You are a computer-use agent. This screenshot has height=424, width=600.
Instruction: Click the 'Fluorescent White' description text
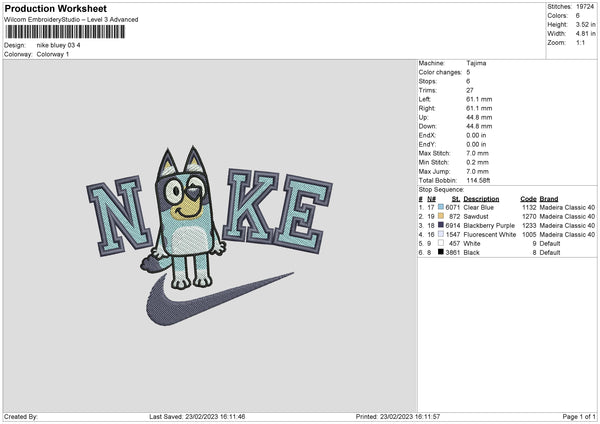point(489,235)
